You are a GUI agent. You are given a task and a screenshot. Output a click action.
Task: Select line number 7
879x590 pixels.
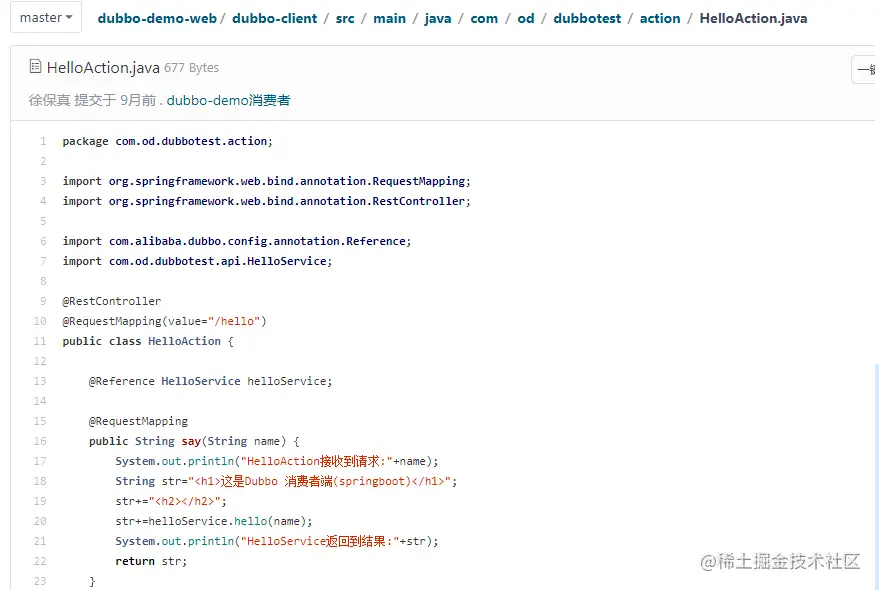coord(43,261)
